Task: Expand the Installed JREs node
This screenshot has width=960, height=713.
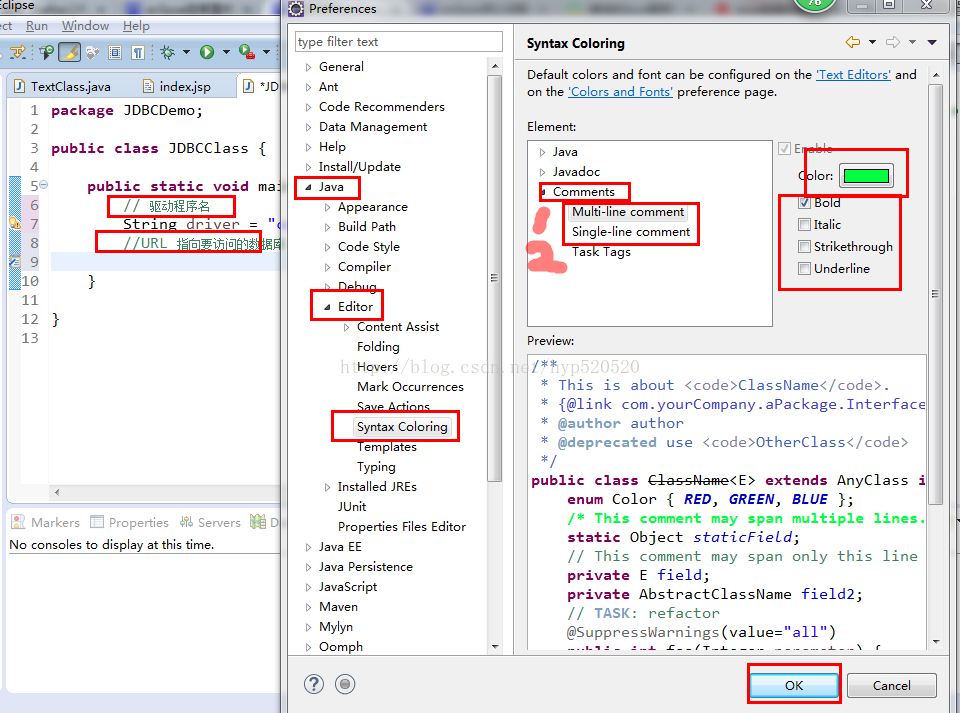Action: [327, 487]
